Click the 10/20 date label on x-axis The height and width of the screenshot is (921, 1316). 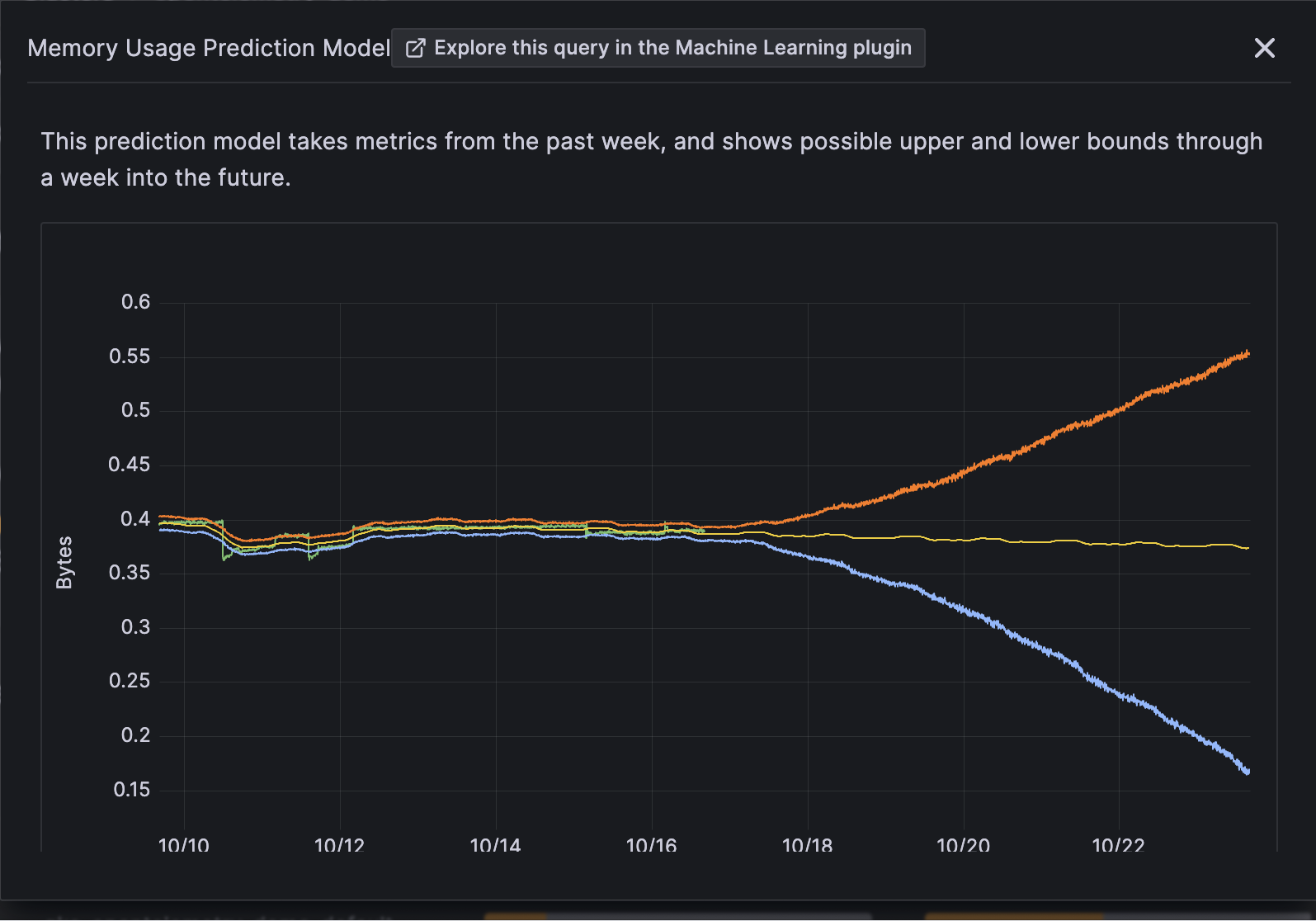point(963,845)
